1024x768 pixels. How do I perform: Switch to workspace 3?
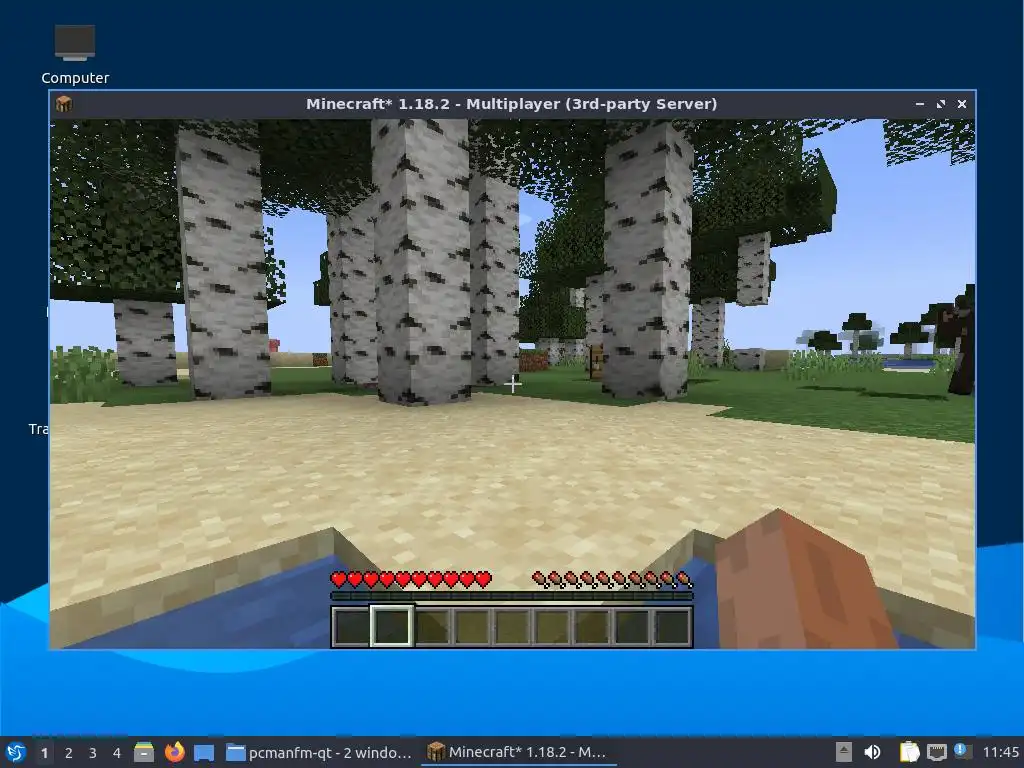click(x=93, y=753)
